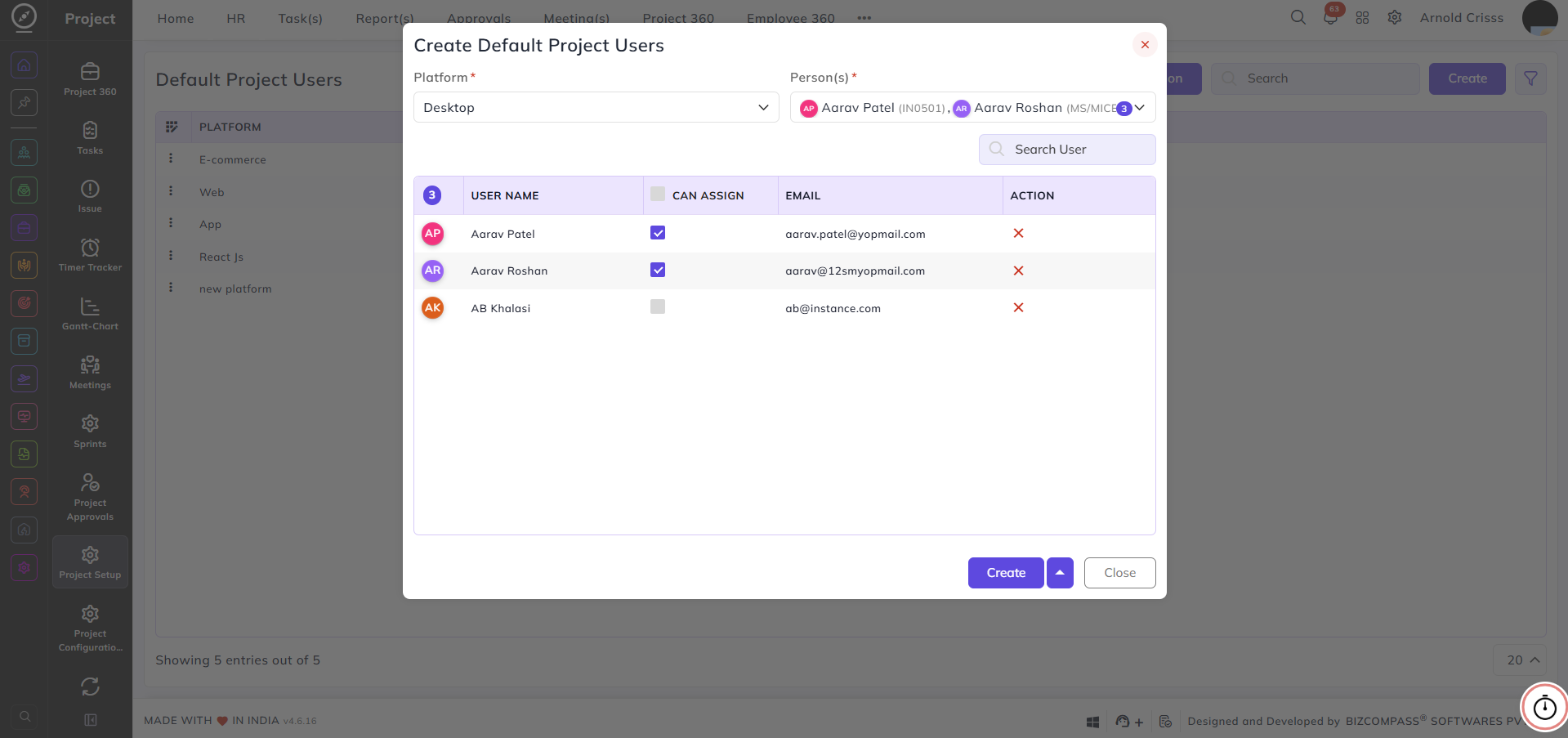Viewport: 1568px width, 738px height.
Task: Open more menu ellipsis in top nav
Action: [x=864, y=18]
